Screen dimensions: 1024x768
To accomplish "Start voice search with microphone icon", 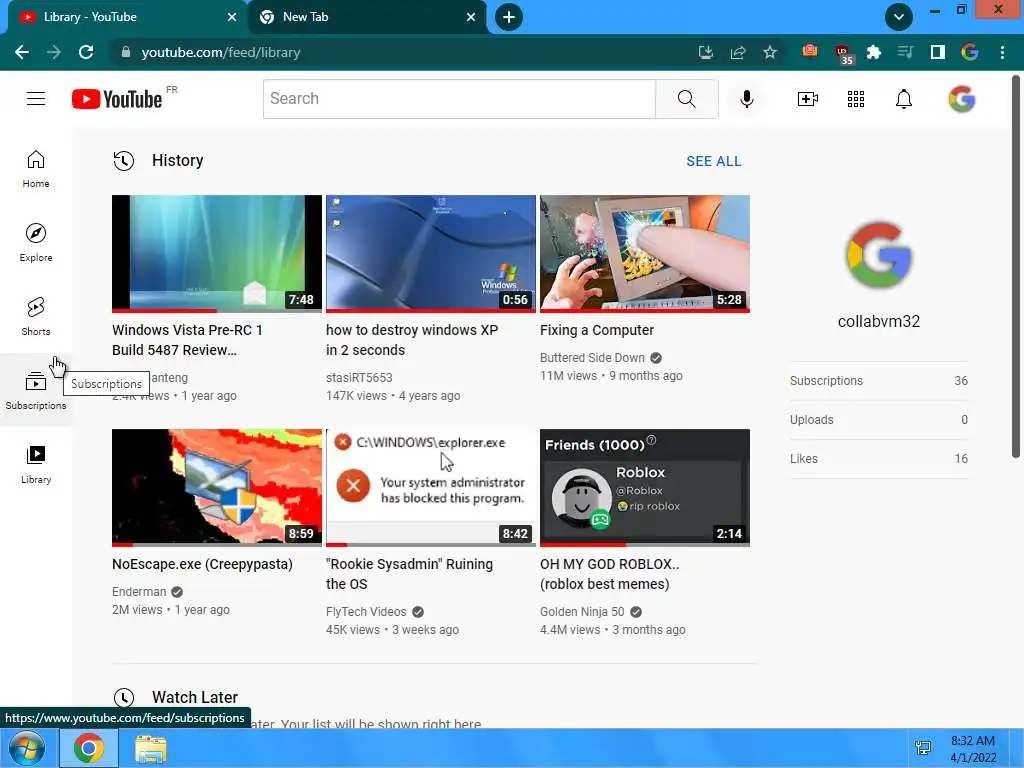I will click(746, 99).
